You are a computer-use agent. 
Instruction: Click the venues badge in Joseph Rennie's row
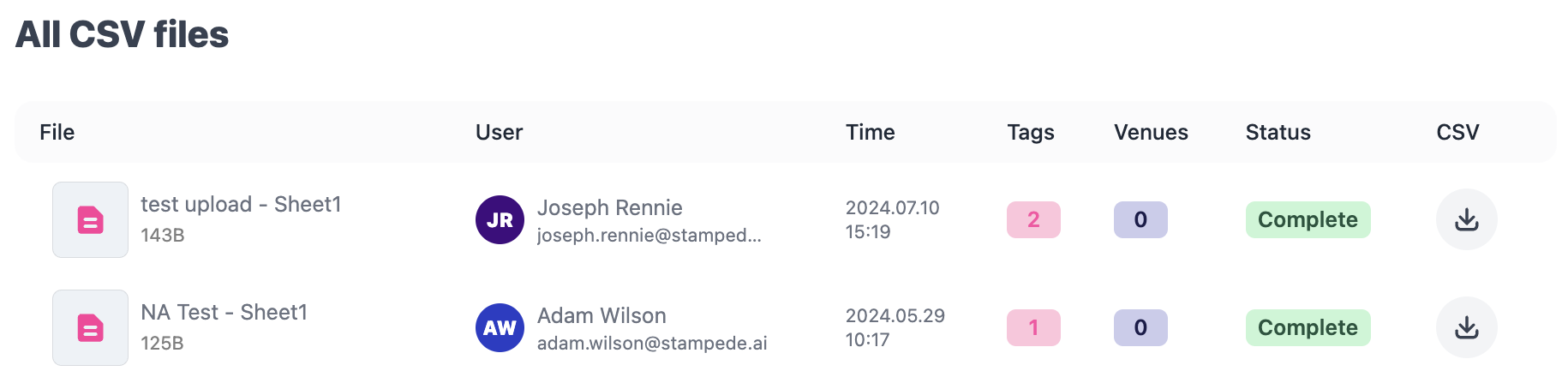click(x=1140, y=219)
